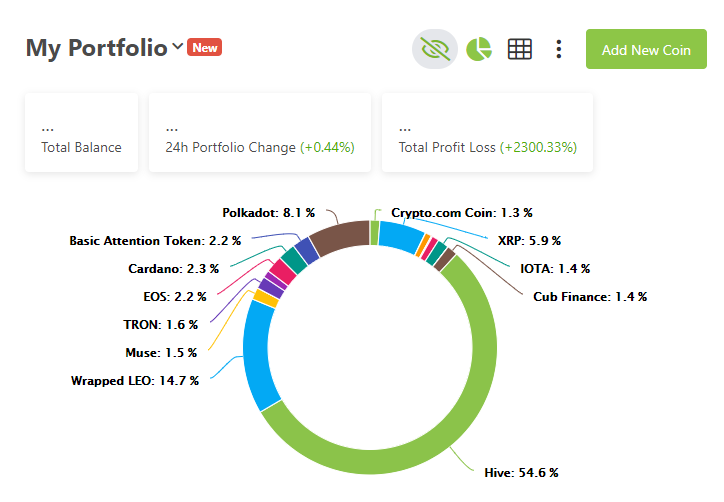Click the Polkadot: 8.1 % label
The height and width of the screenshot is (502, 724).
tap(268, 212)
